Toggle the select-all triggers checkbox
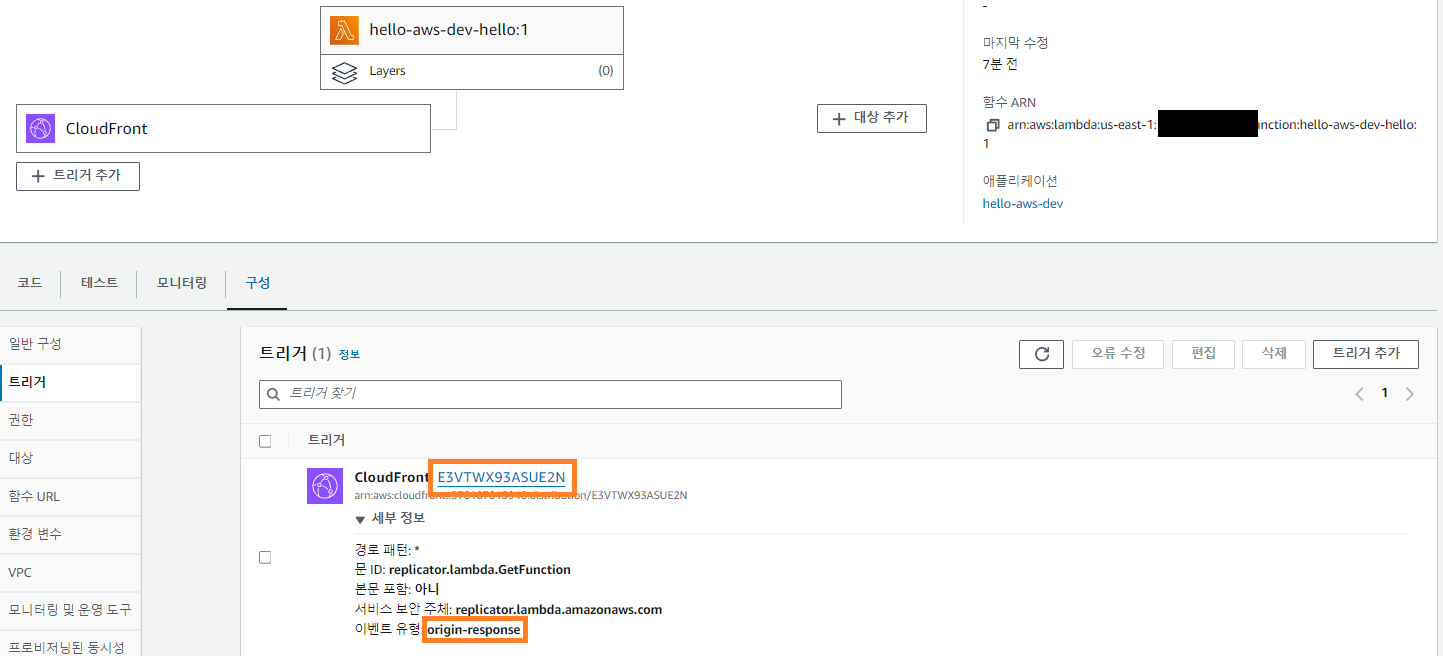Image resolution: width=1443 pixels, height=656 pixels. [265, 441]
